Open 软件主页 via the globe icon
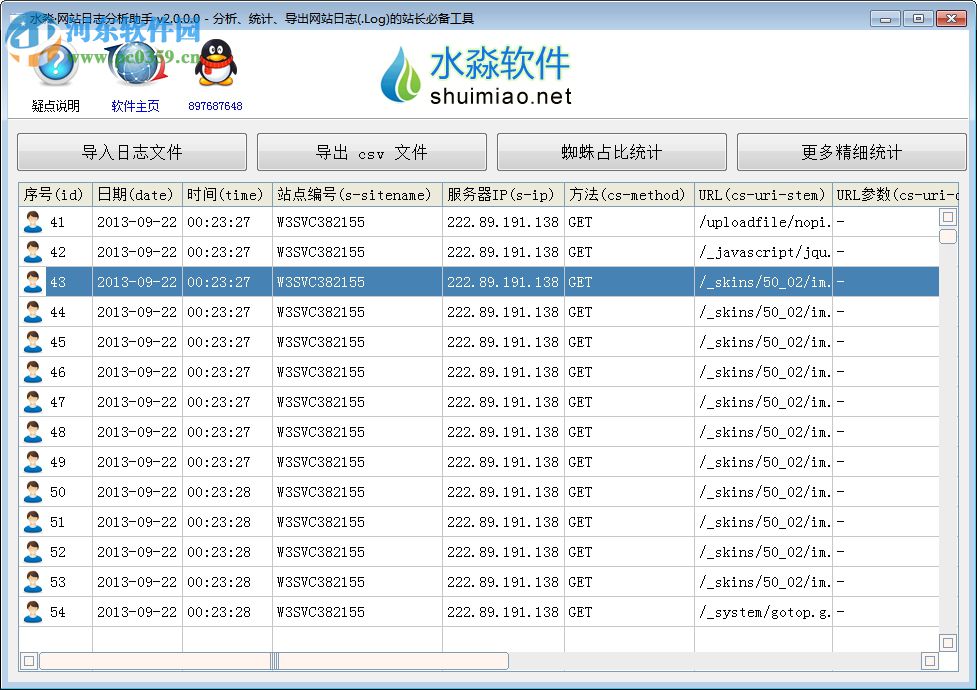The image size is (977, 690). [135, 65]
